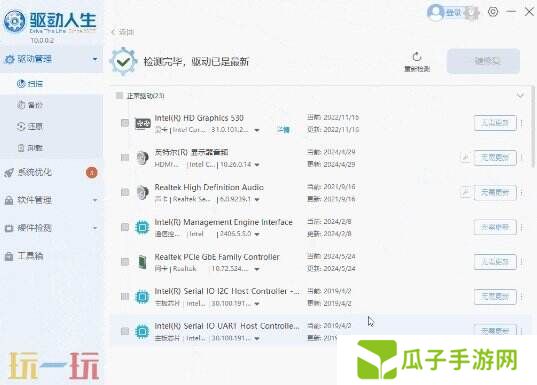
Task: Click the Intel Management Engine Interface chip icon
Action: (142, 227)
